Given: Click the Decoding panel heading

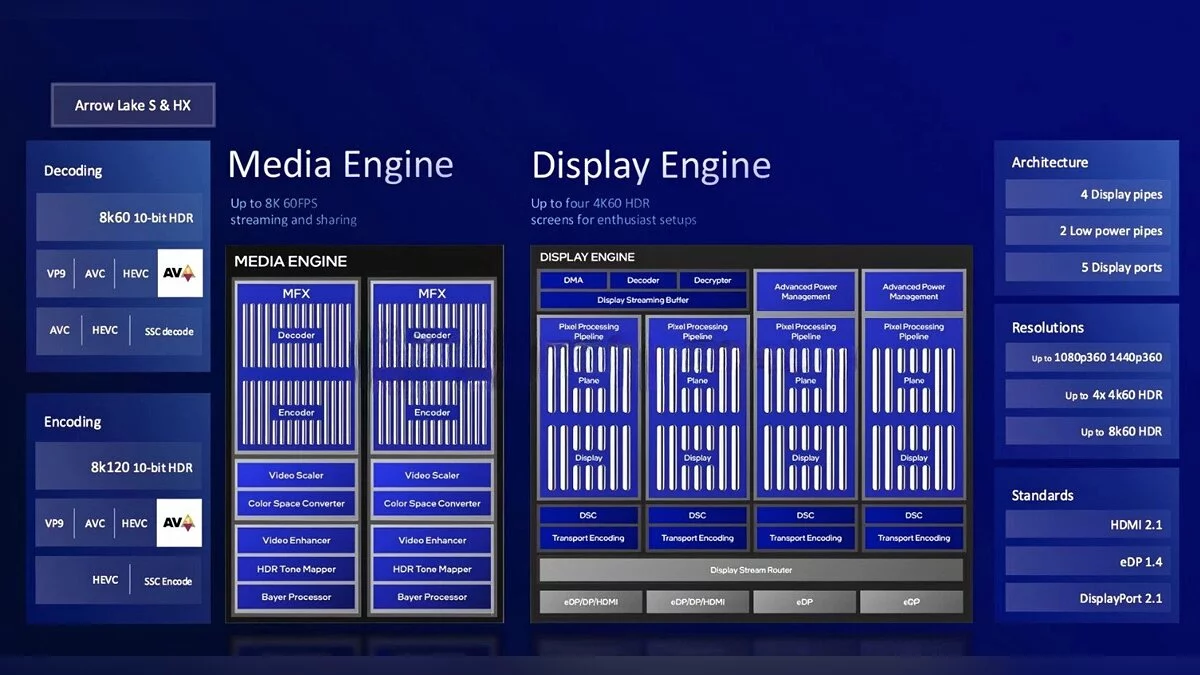Looking at the screenshot, I should [73, 171].
